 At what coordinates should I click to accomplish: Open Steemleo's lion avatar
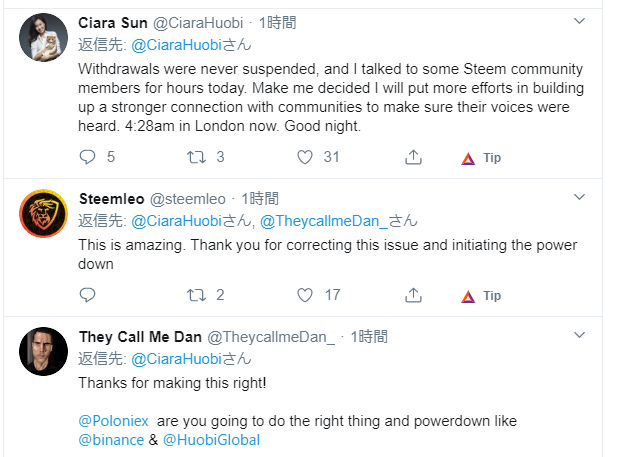tap(43, 212)
